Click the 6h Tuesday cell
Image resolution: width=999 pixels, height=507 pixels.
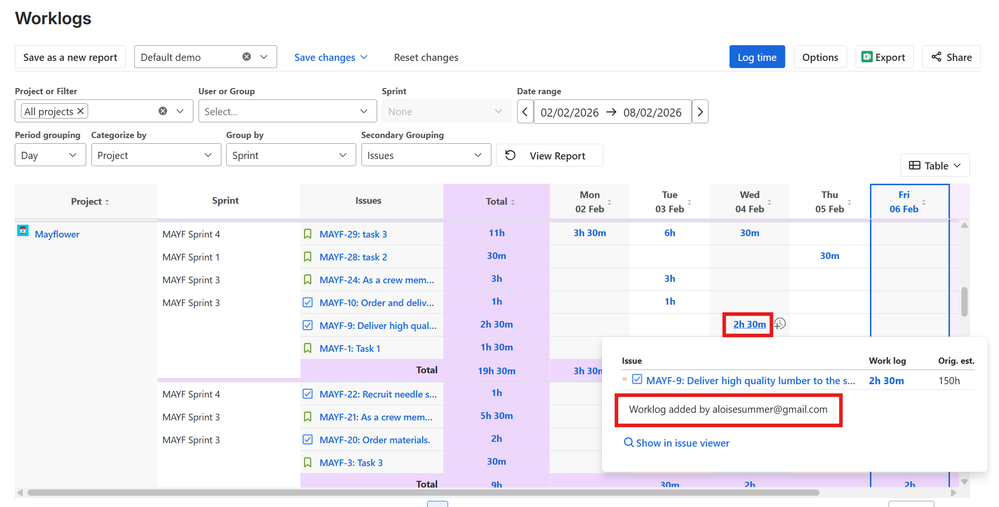click(670, 233)
